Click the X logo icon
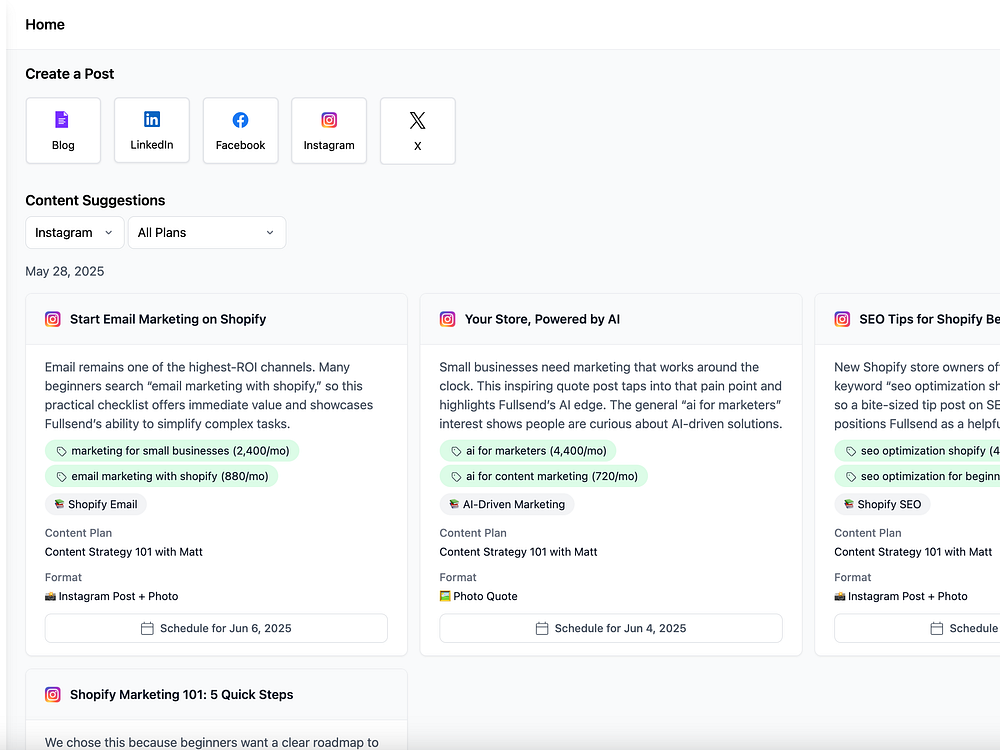The height and width of the screenshot is (750, 1000). pyautogui.click(x=418, y=120)
